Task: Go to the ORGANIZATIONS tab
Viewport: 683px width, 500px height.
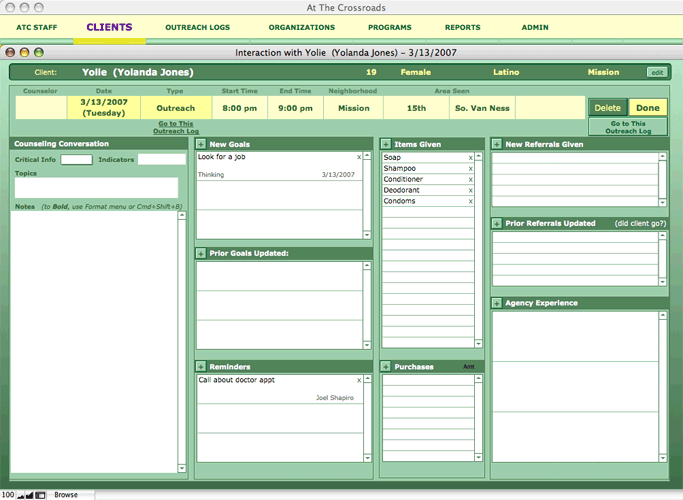Action: [x=301, y=27]
